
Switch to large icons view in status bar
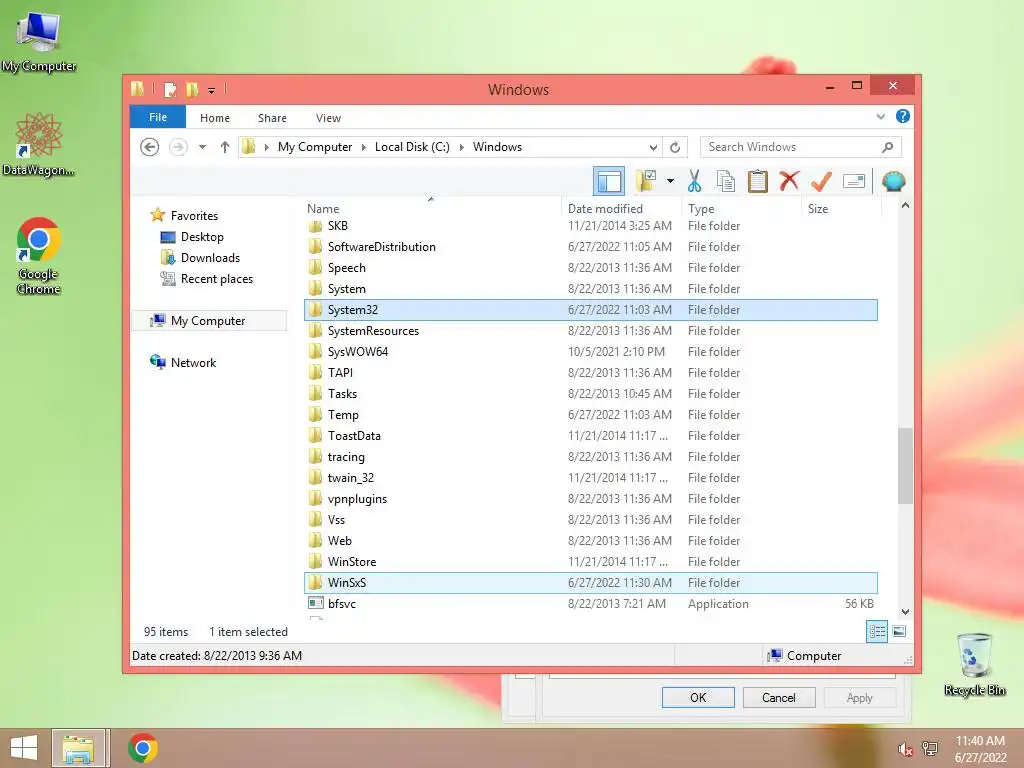pyautogui.click(x=899, y=631)
